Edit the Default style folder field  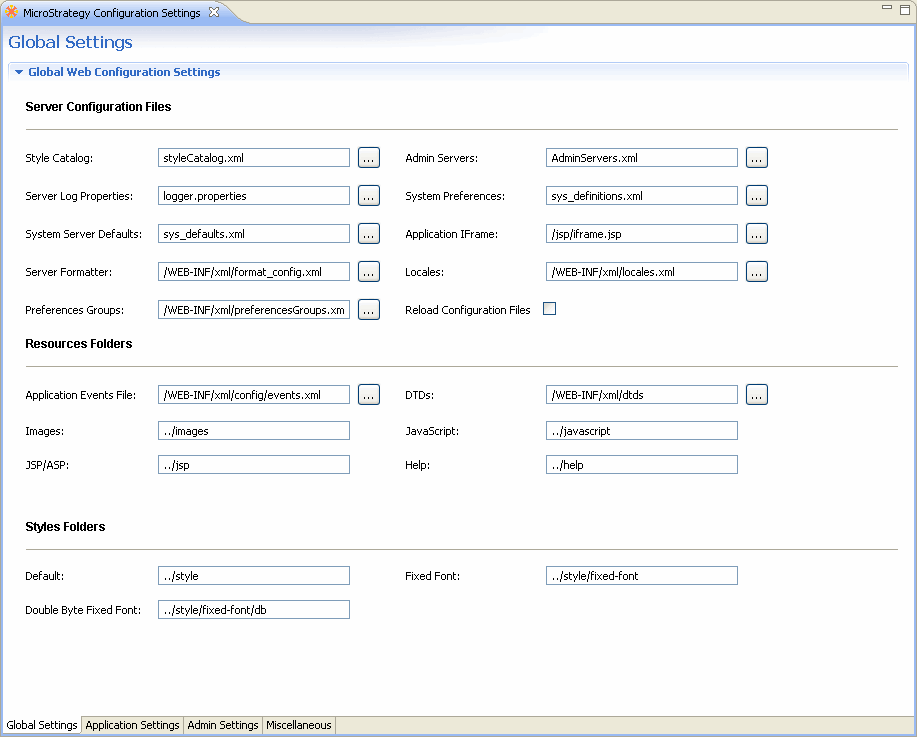(x=254, y=576)
